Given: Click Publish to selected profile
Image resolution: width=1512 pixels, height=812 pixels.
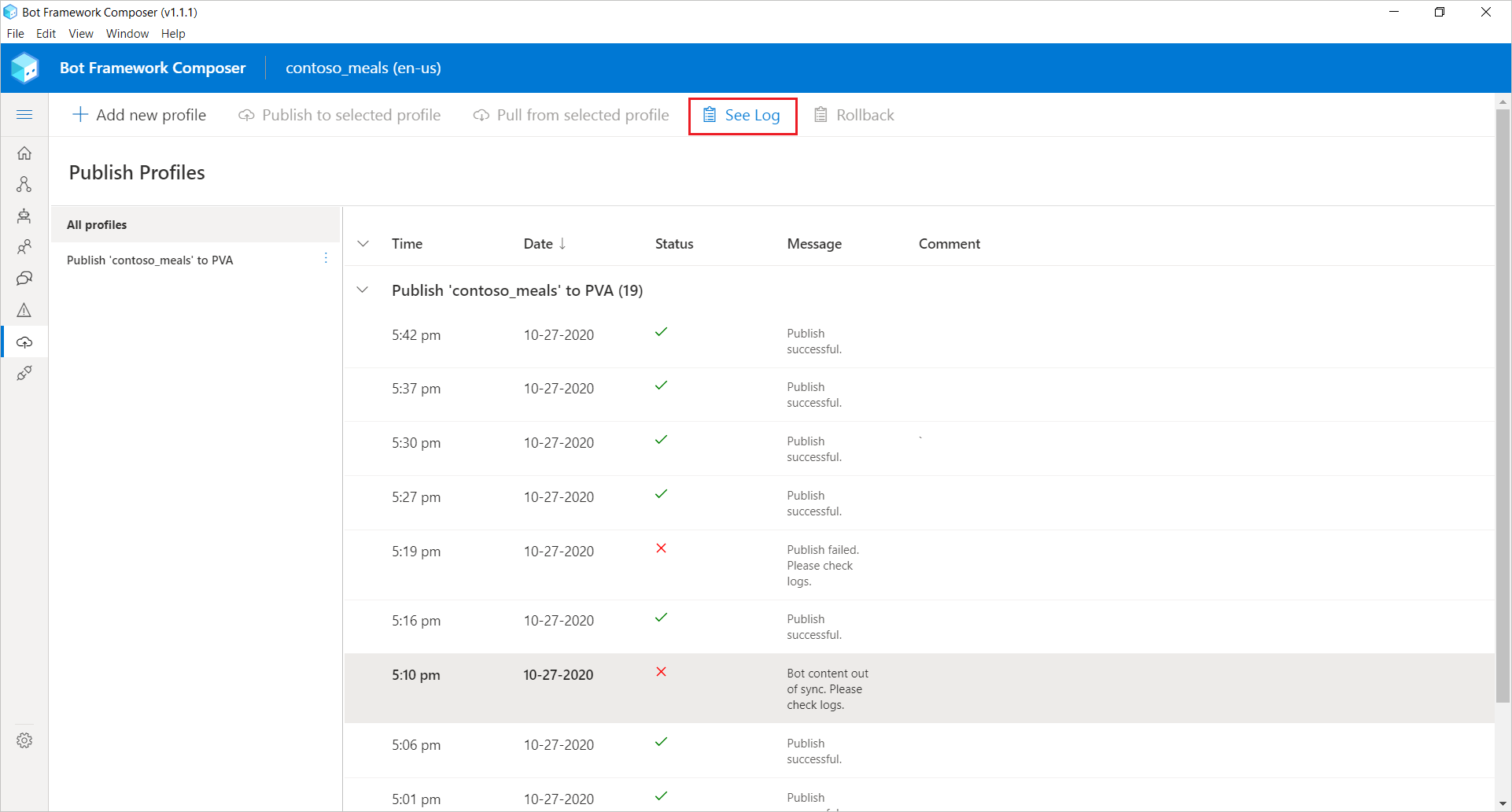Looking at the screenshot, I should [x=340, y=115].
